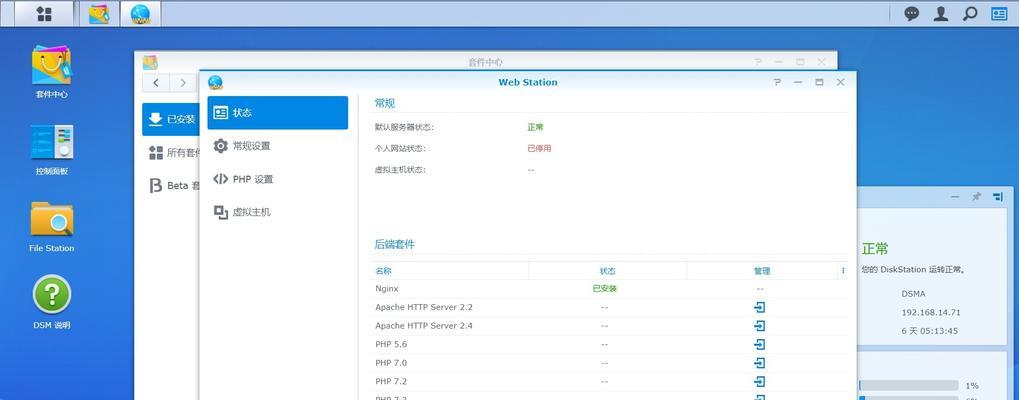Sort table by the 状态 column header

pyautogui.click(x=608, y=271)
